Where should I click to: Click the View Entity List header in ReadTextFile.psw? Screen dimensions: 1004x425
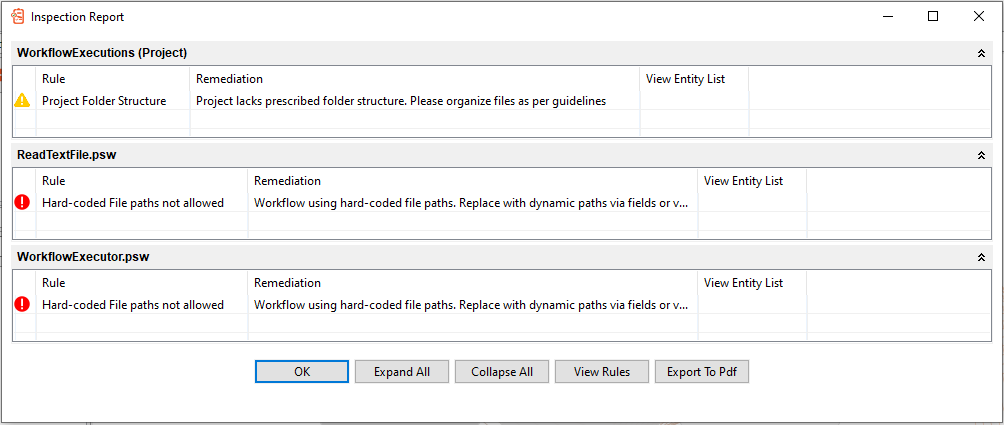743,181
